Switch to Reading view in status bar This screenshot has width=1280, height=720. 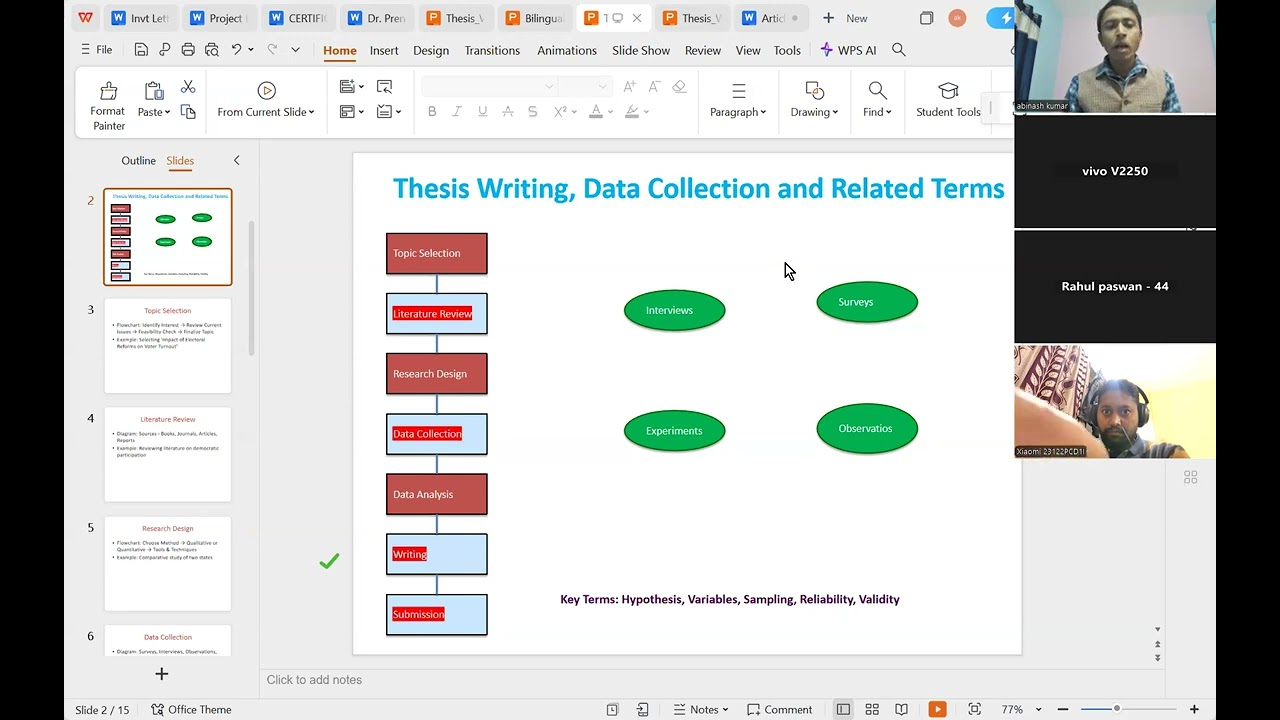(901, 710)
